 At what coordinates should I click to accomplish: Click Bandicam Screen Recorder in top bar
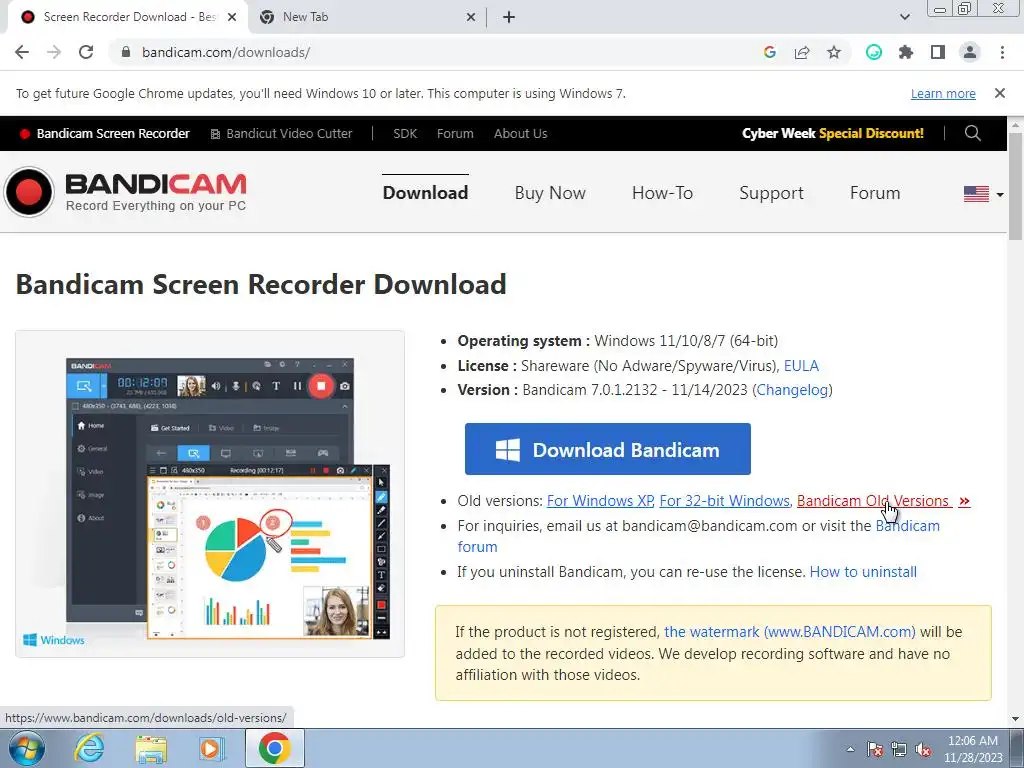pos(105,133)
